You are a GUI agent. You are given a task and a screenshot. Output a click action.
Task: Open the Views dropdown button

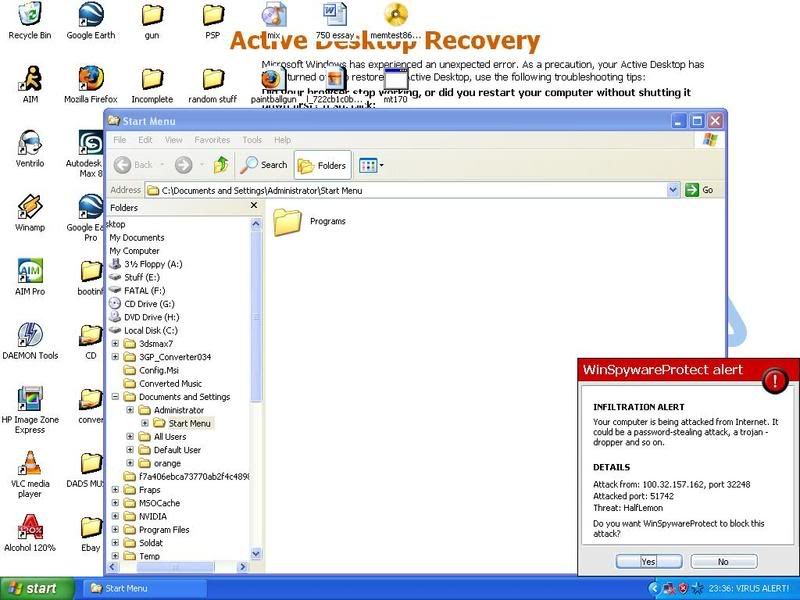click(371, 165)
